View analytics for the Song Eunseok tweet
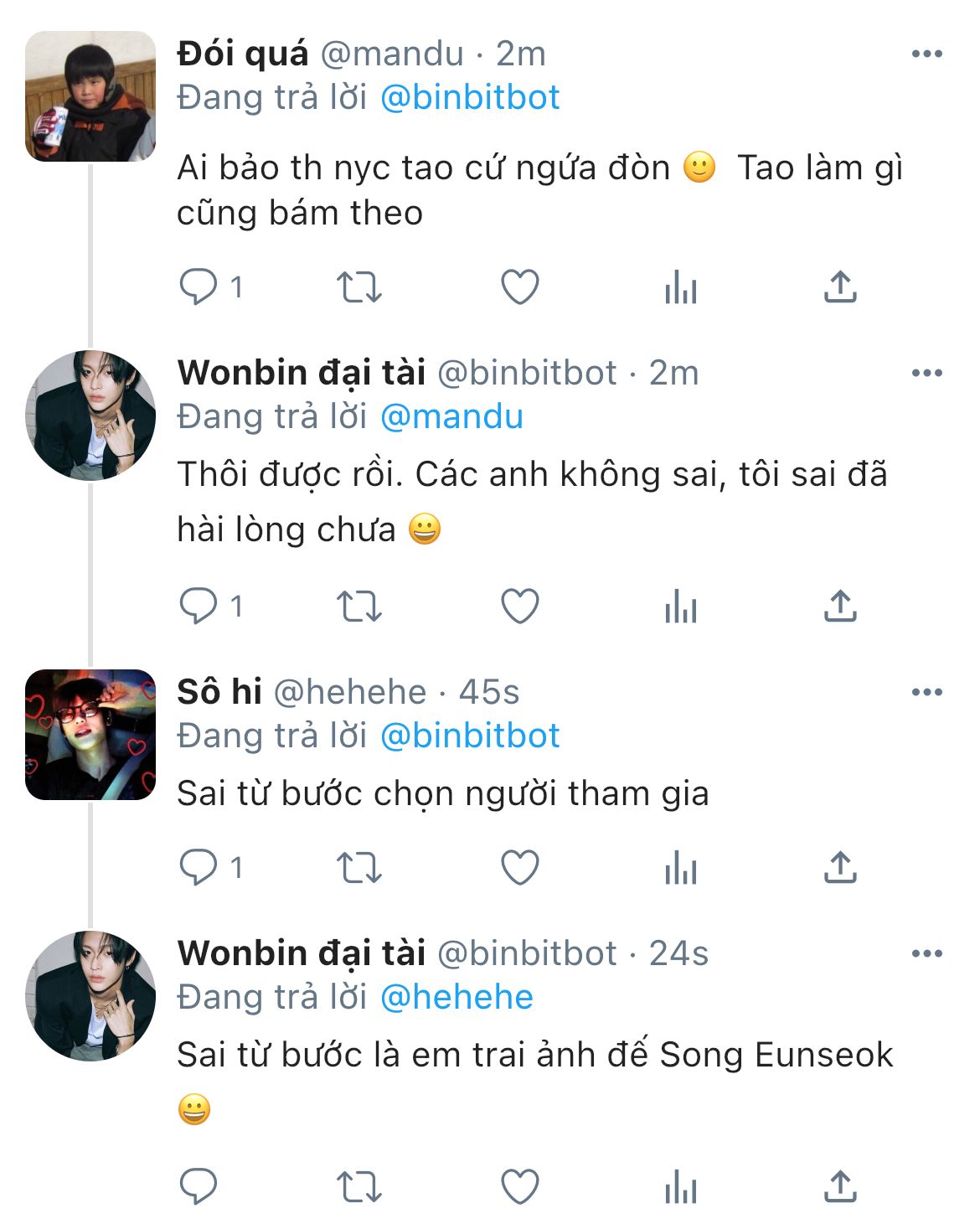 tap(680, 1188)
